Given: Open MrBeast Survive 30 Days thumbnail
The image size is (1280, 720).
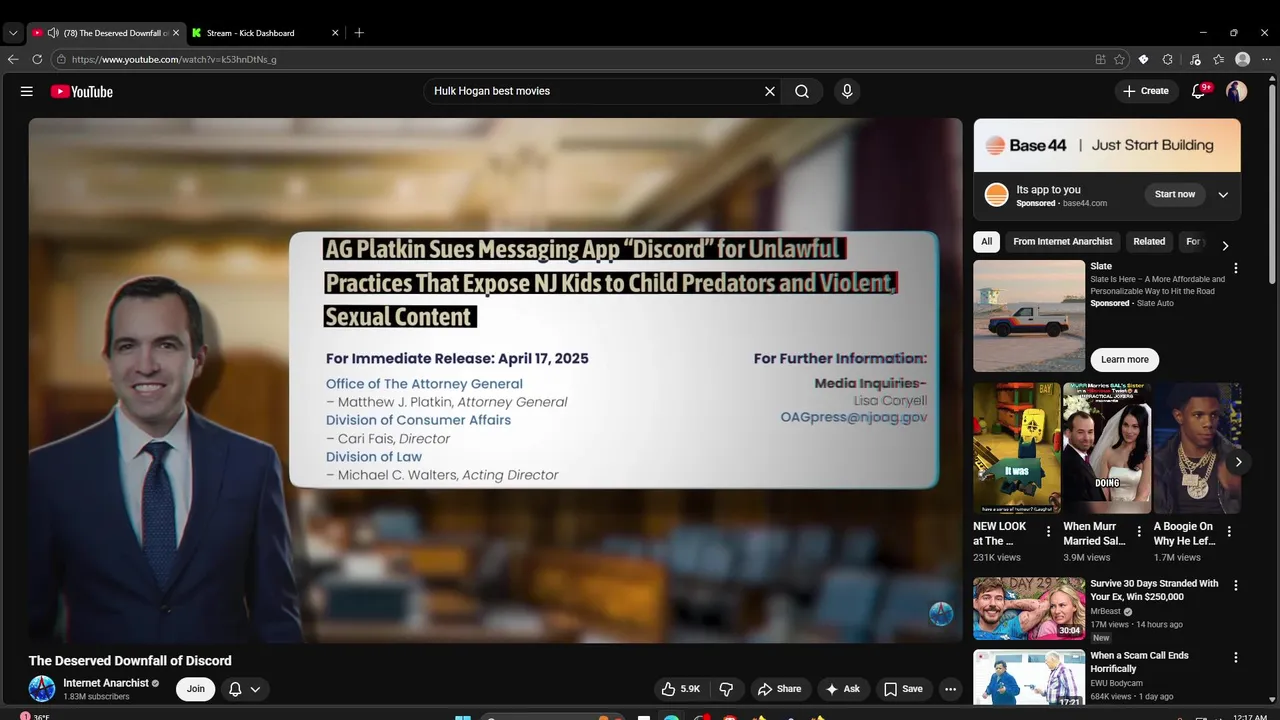Looking at the screenshot, I should tap(1029, 608).
